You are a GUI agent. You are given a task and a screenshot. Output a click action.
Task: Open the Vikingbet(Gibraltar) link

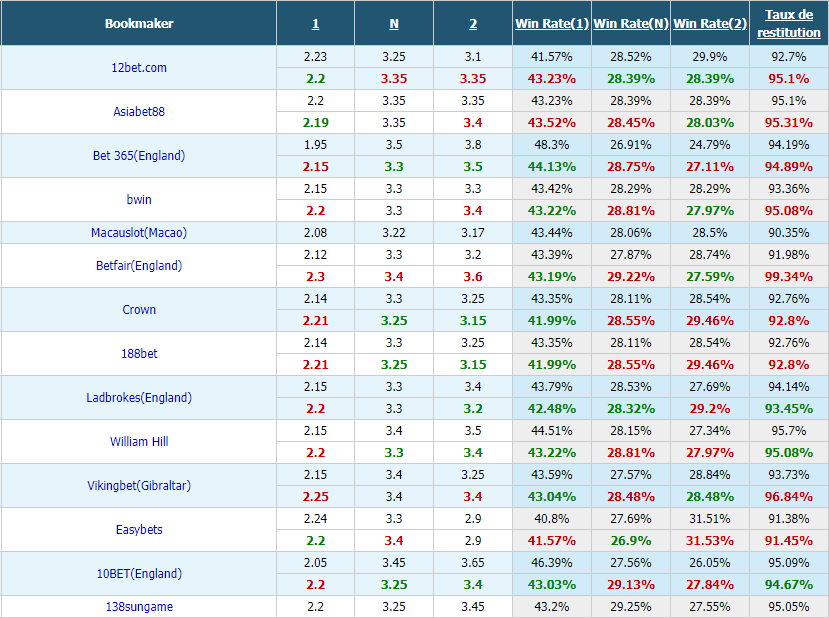click(x=139, y=485)
